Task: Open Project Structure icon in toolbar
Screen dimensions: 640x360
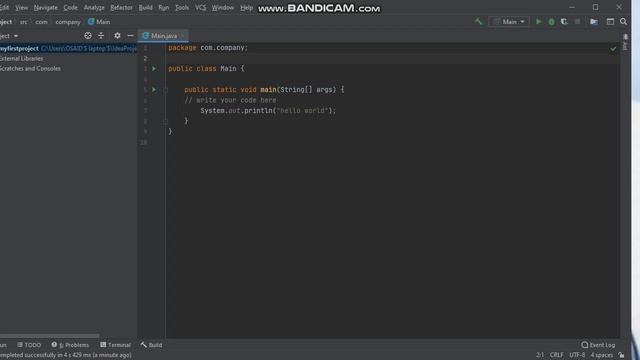Action: (594, 22)
